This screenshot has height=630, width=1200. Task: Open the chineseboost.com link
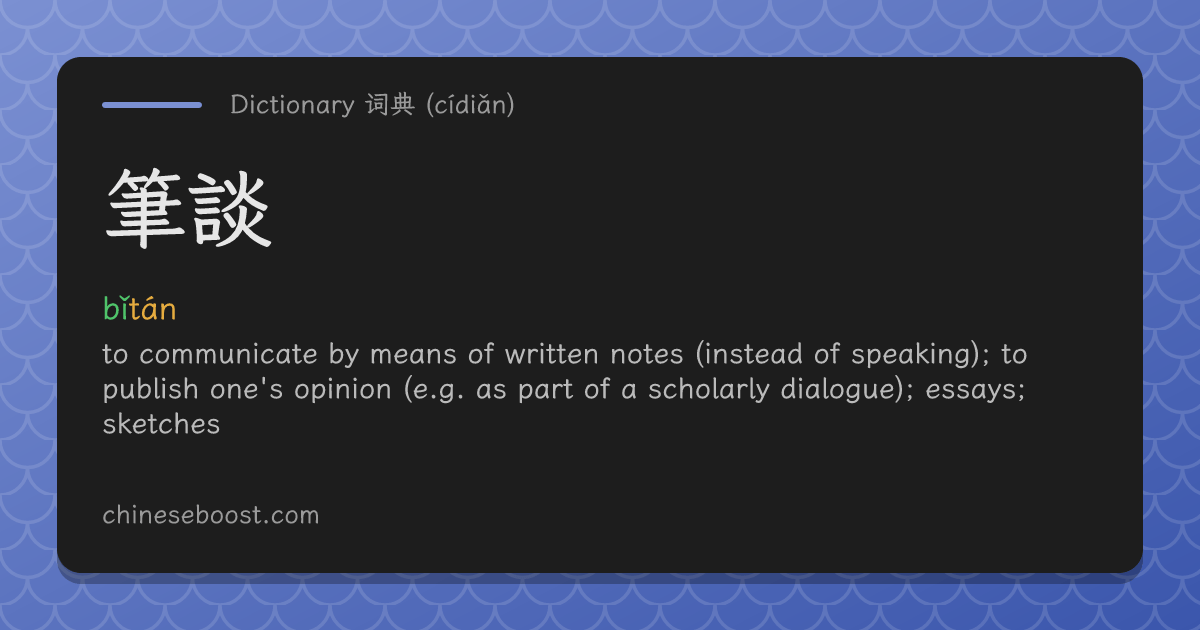coord(211,516)
